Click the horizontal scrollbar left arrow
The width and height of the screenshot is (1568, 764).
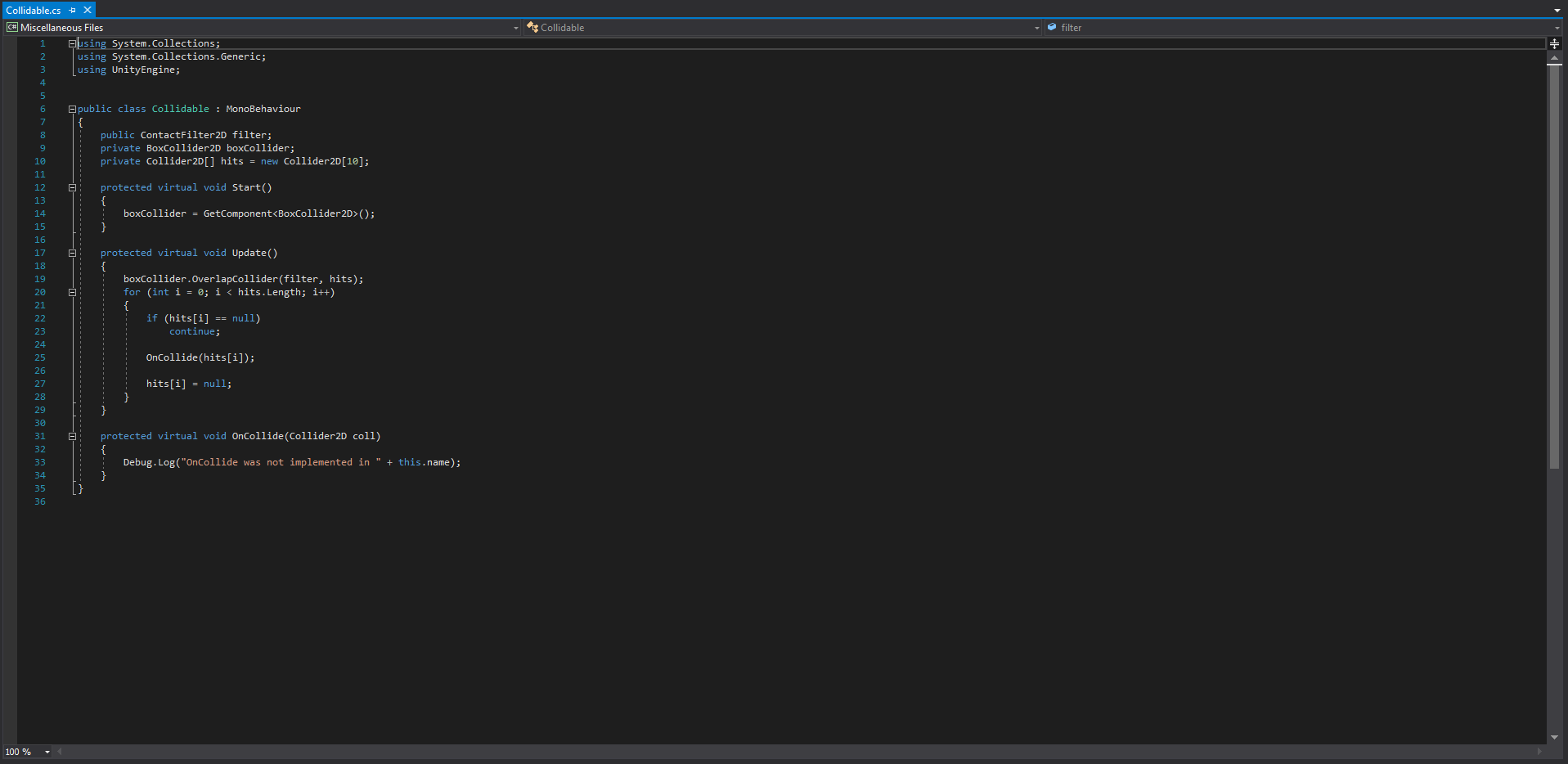point(59,752)
